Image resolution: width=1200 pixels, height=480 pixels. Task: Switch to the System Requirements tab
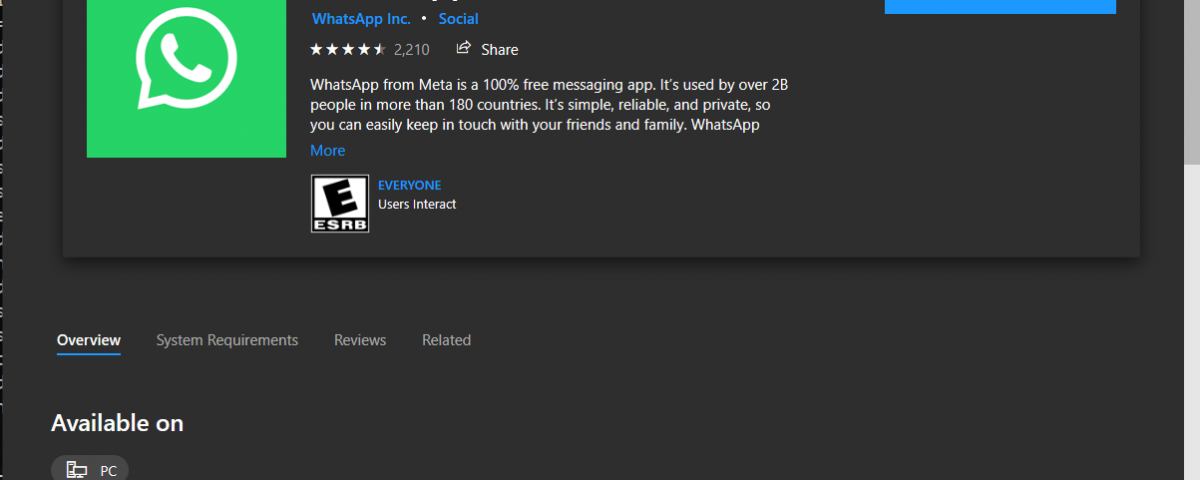point(227,340)
